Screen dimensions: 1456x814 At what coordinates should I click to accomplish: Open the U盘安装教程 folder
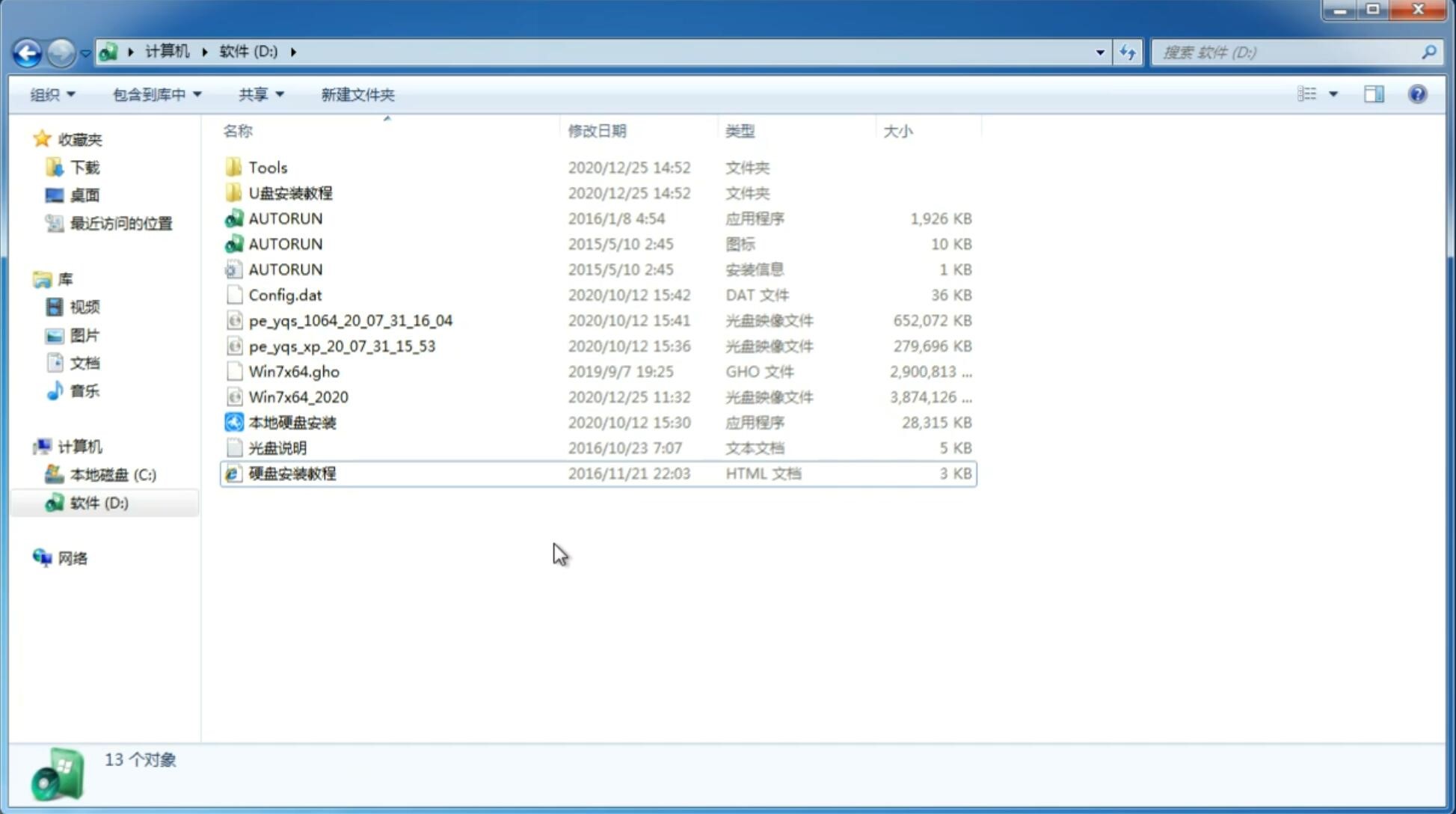tap(290, 192)
